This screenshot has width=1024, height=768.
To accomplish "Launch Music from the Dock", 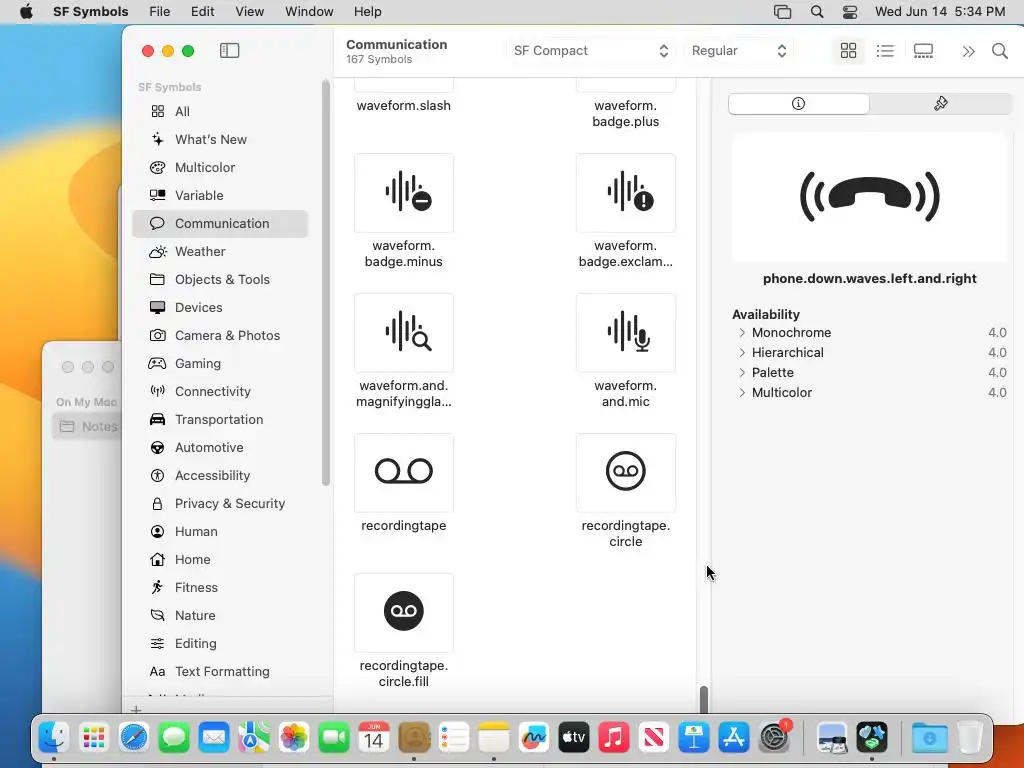I will (614, 738).
